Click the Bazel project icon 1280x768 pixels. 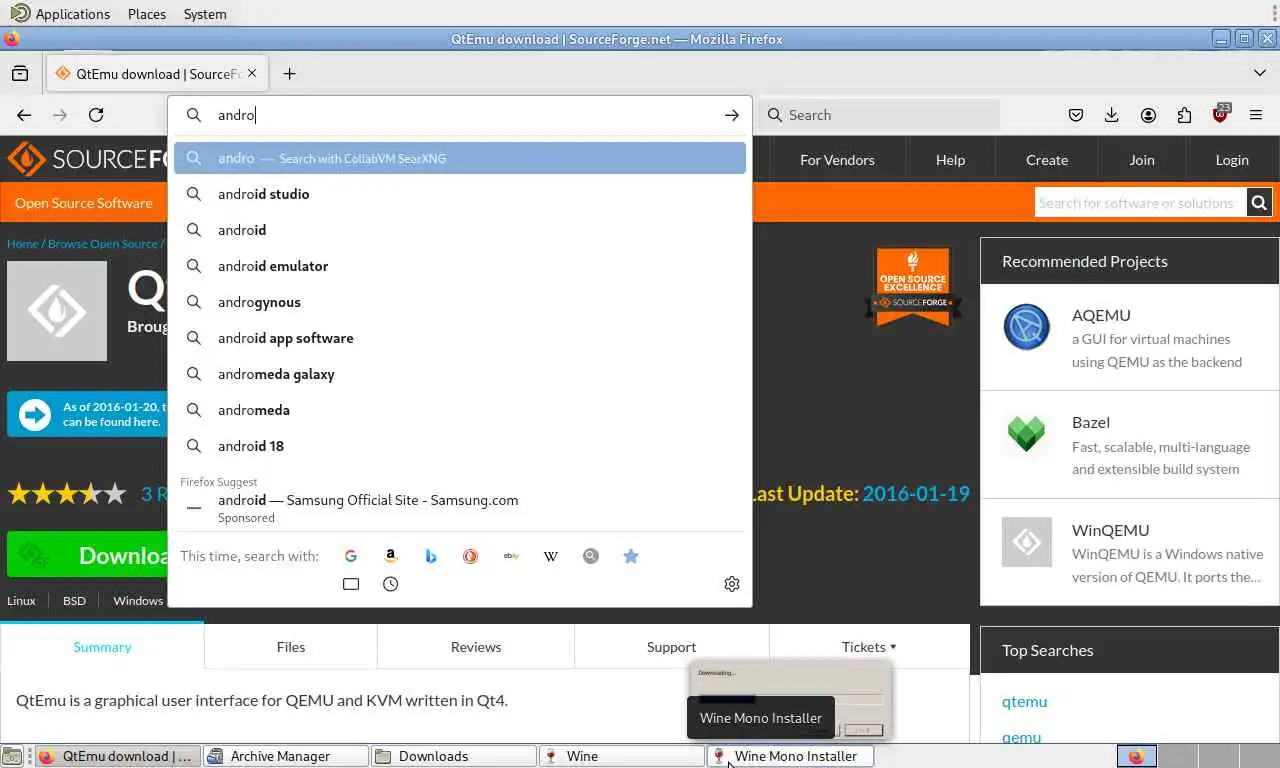[x=1027, y=433]
